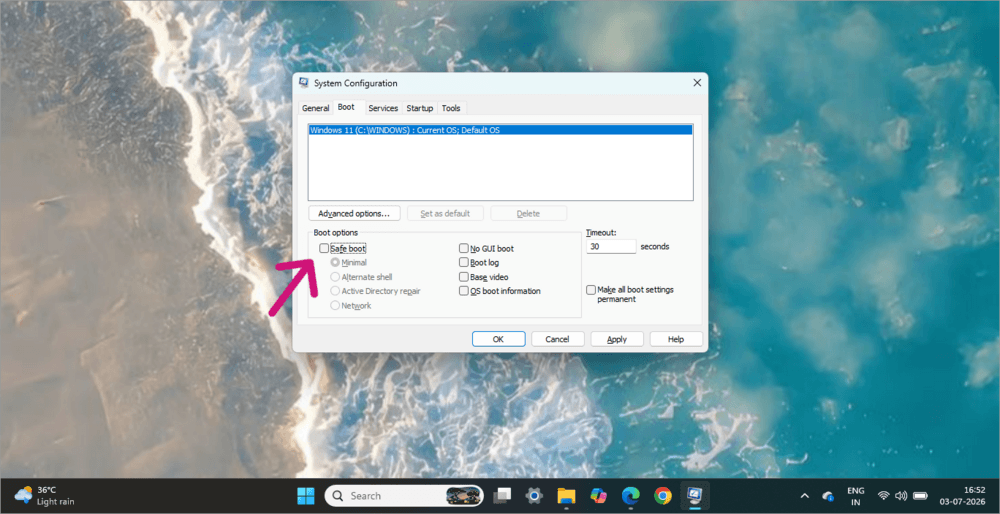Switch to the General tab
This screenshot has height=514, width=1000.
(x=316, y=108)
